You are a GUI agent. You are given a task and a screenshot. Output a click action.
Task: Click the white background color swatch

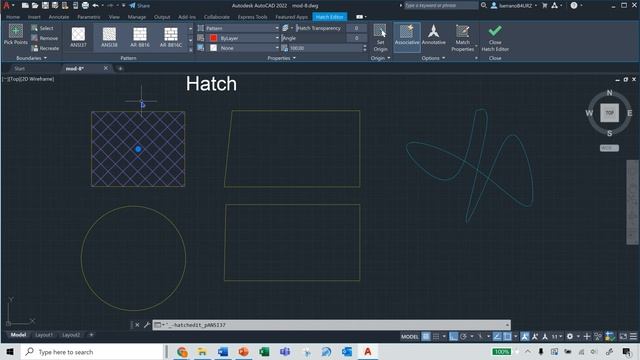(213, 48)
